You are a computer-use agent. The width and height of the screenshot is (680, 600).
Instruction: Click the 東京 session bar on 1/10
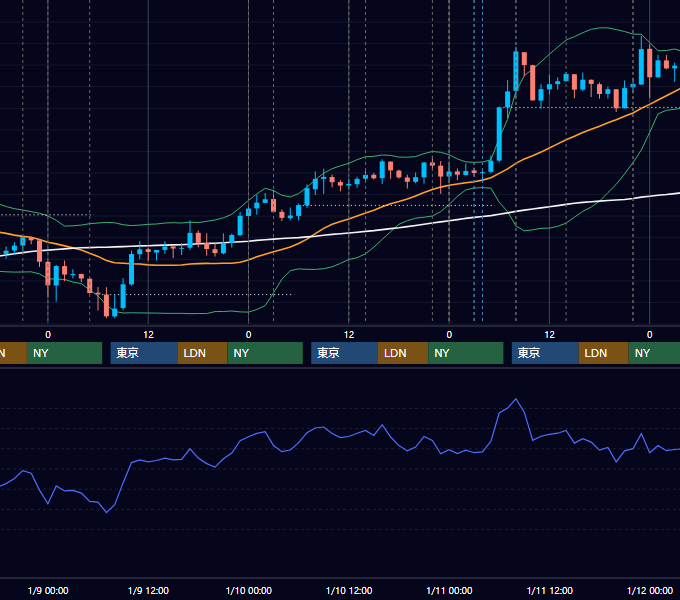coord(344,353)
